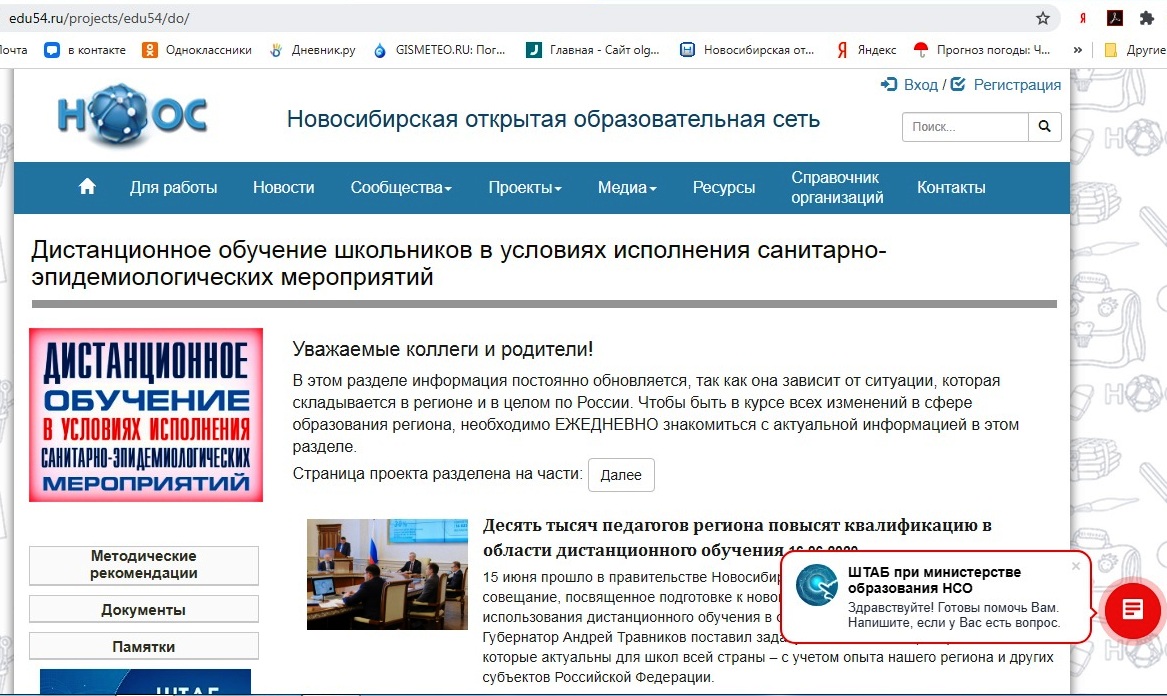The height and width of the screenshot is (696, 1167).
Task: Close the ШТАБ chat popup
Action: click(1075, 566)
